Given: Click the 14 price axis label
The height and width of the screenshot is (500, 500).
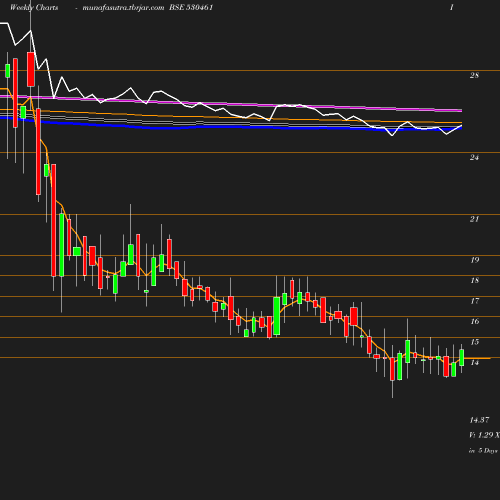Looking at the screenshot, I should tap(475, 362).
